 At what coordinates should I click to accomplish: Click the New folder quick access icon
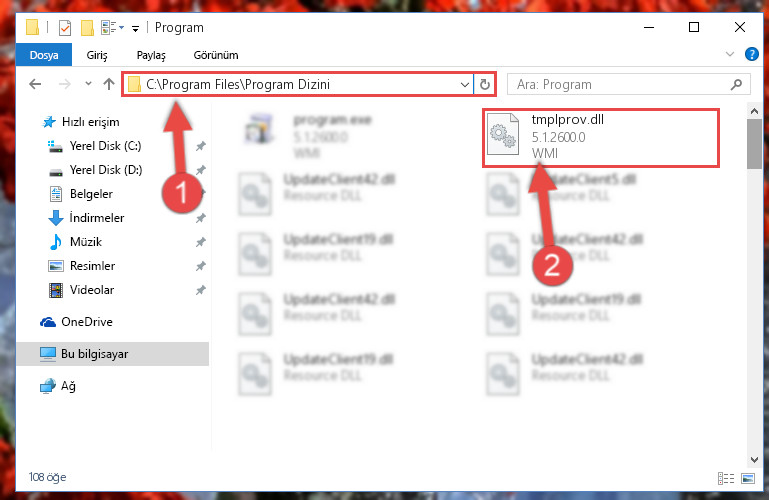pos(87,28)
